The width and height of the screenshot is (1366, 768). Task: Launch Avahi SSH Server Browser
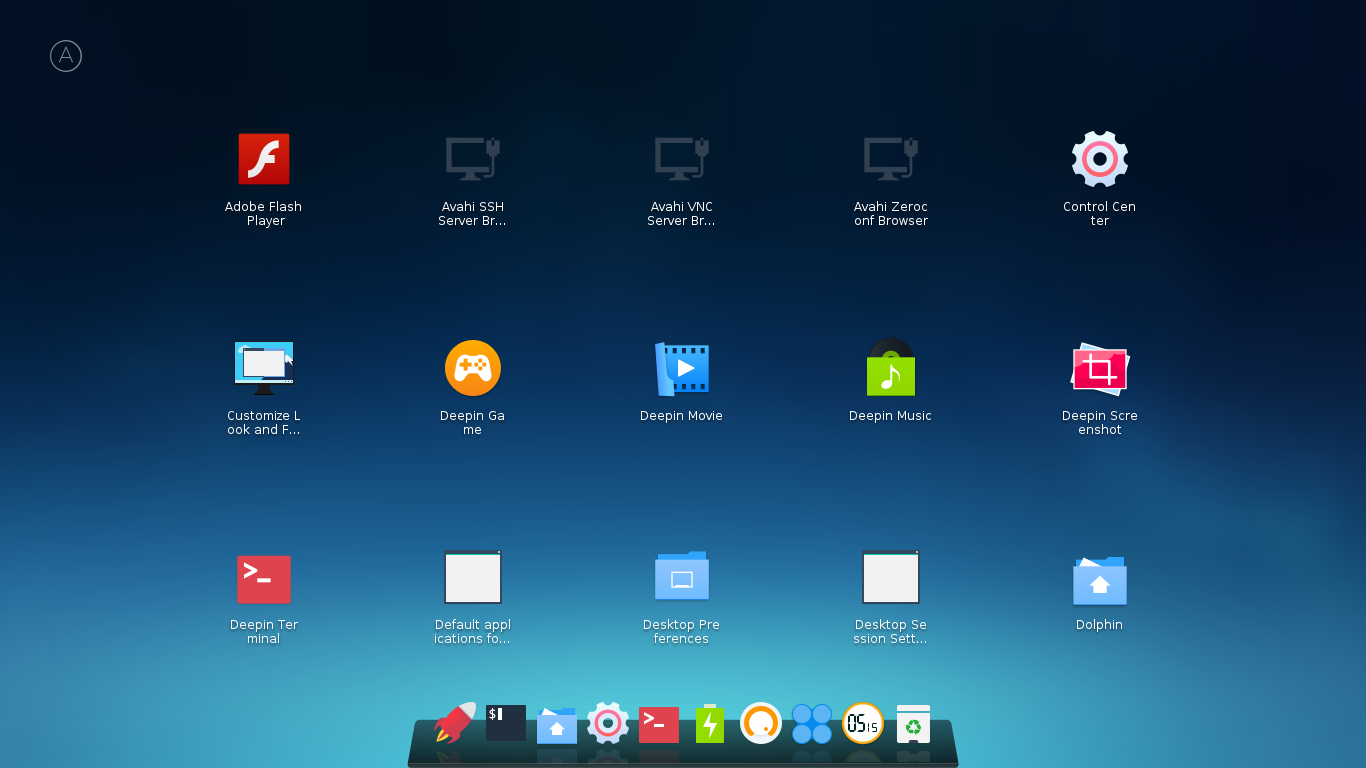473,159
